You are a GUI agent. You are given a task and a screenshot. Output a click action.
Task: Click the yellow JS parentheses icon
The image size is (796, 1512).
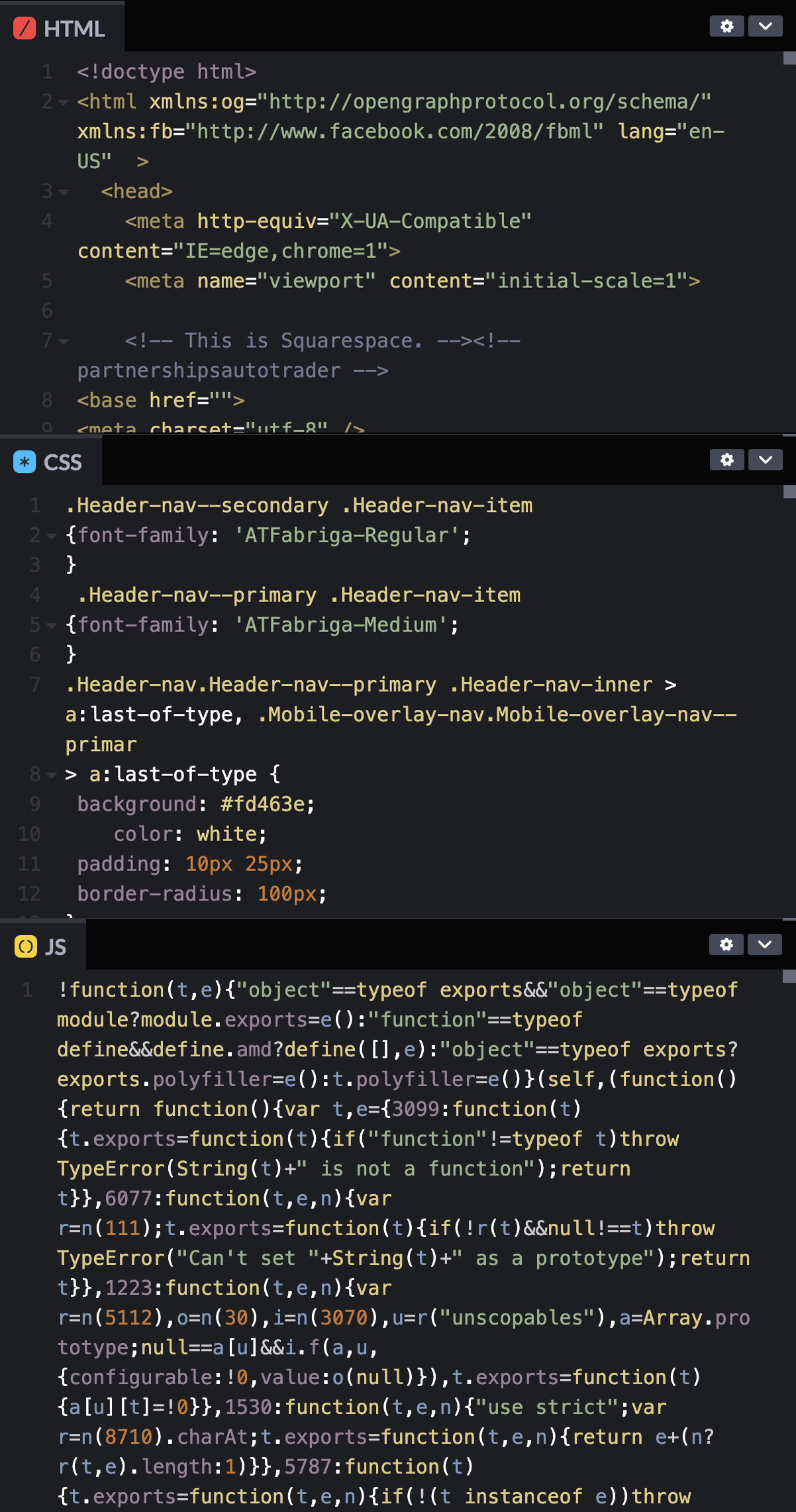[25, 946]
